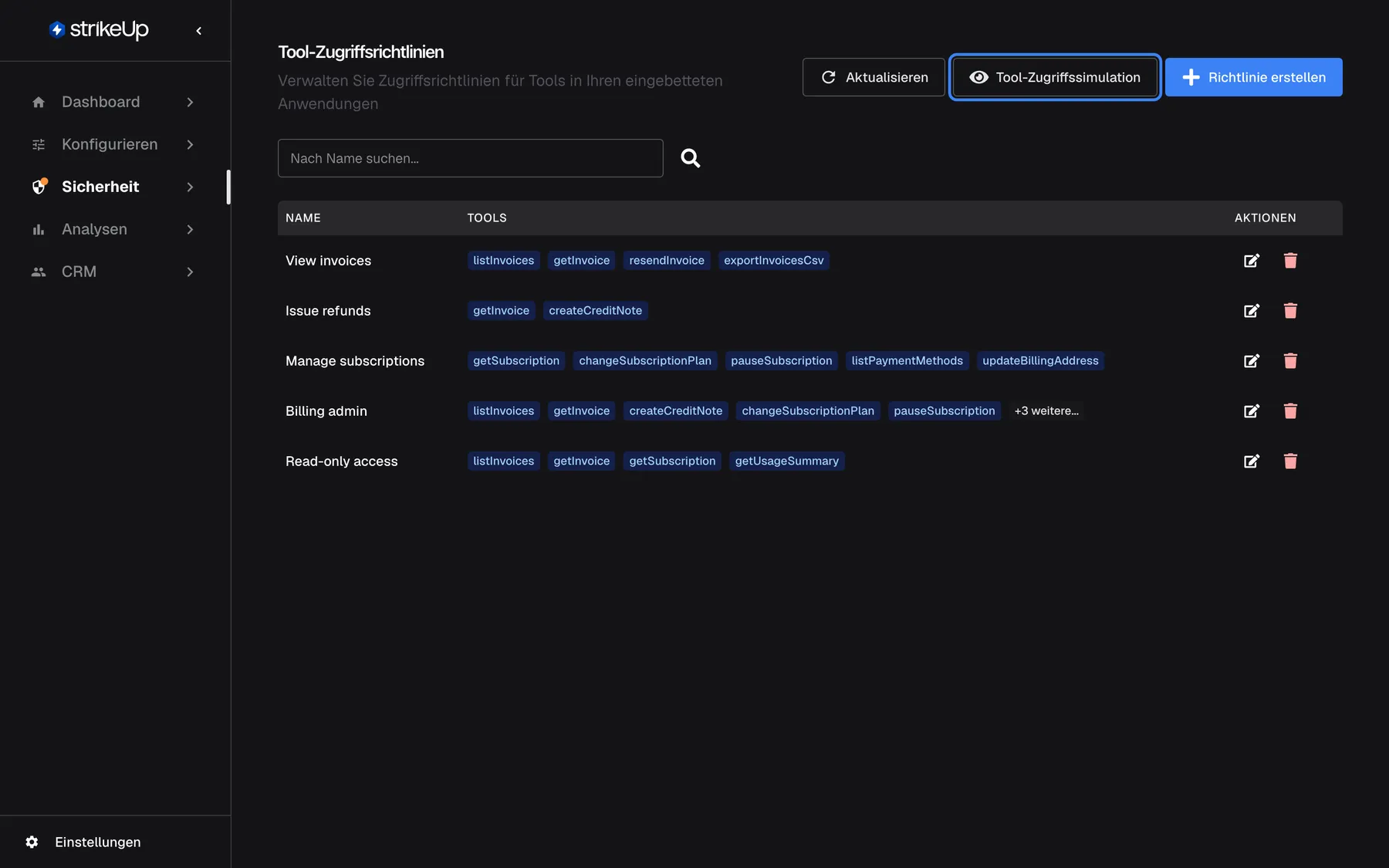Click the Manage subscriptions policy name

pyautogui.click(x=355, y=361)
